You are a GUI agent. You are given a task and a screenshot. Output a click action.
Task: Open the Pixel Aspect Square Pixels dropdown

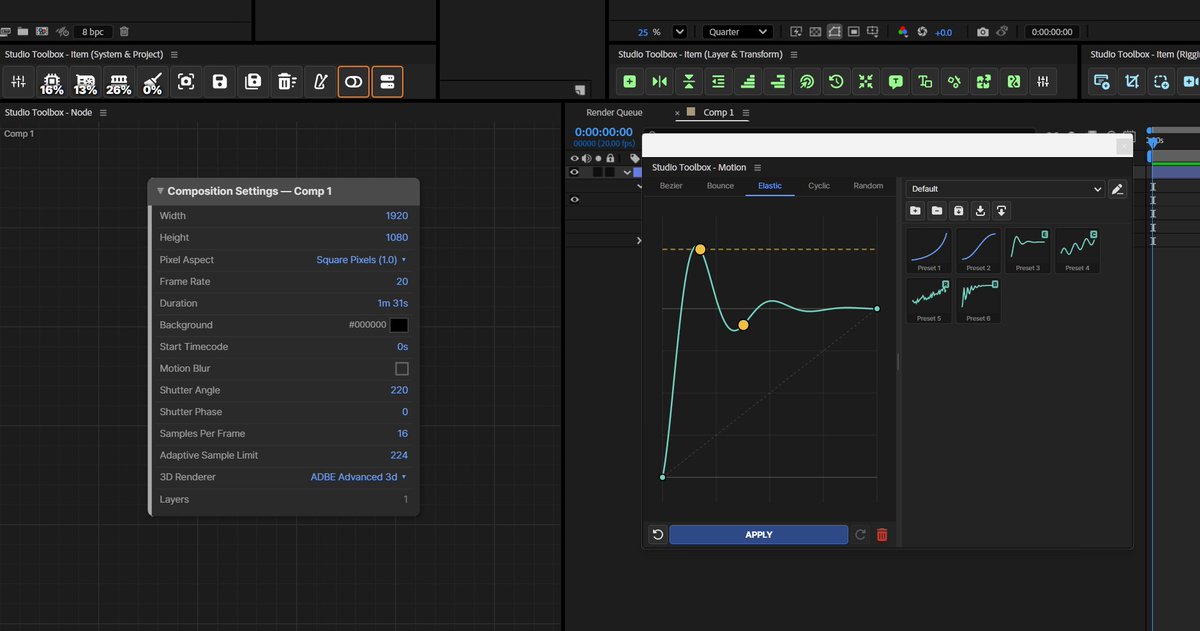tap(362, 260)
